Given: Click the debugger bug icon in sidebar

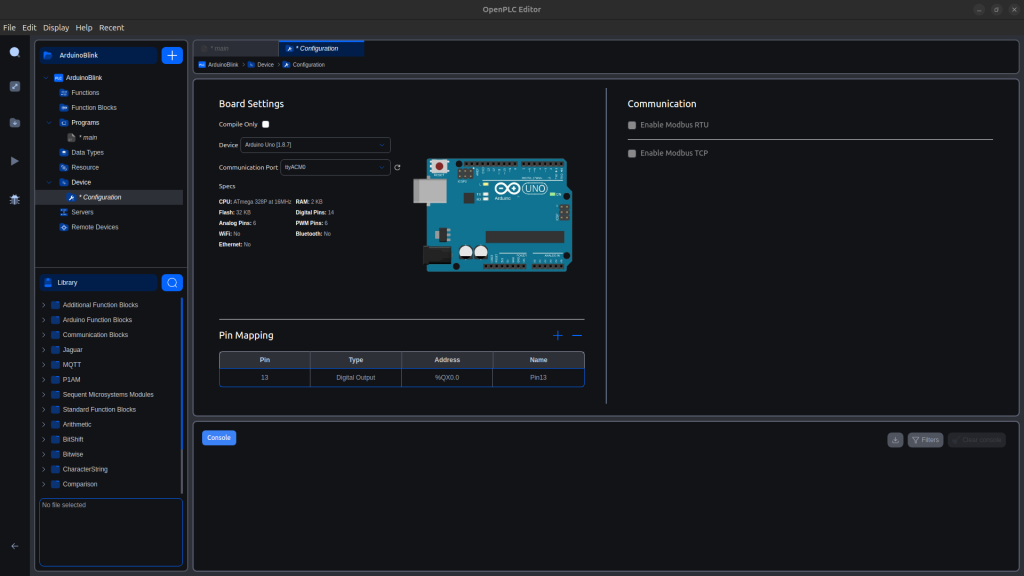Looking at the screenshot, I should pos(14,200).
